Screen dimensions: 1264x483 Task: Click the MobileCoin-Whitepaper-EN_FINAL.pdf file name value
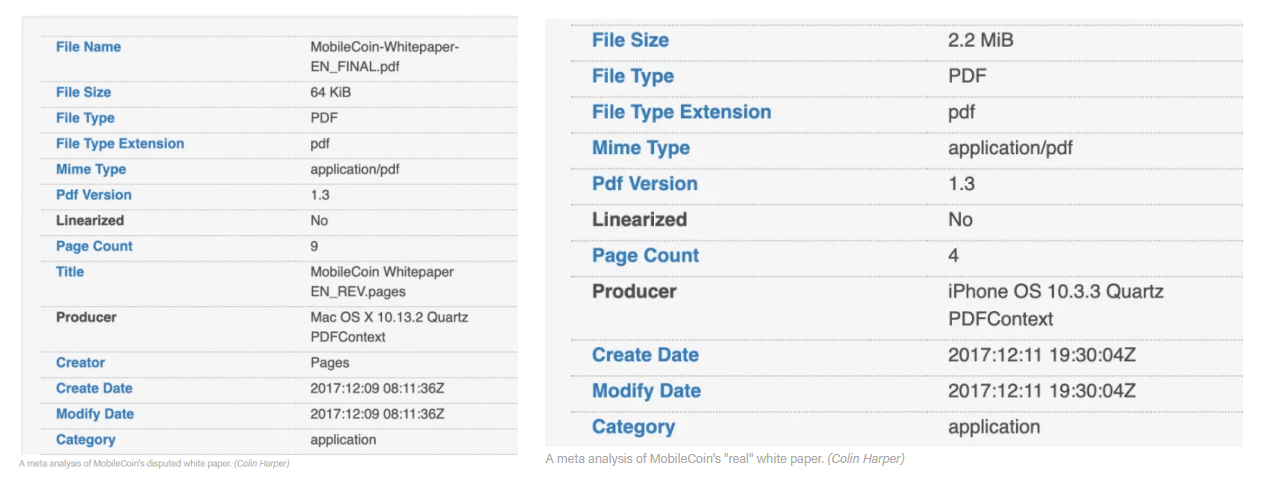click(384, 57)
